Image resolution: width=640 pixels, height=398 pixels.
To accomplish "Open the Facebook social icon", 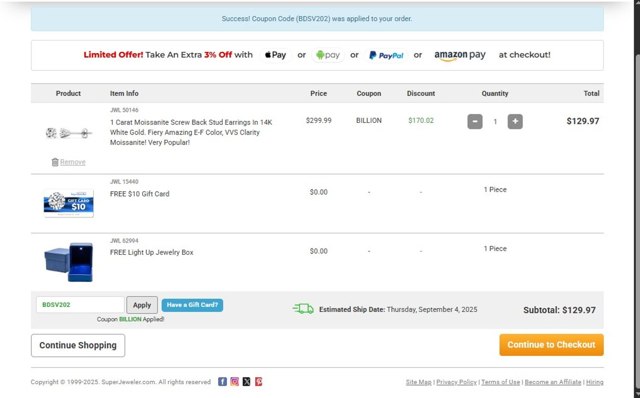I will (222, 382).
